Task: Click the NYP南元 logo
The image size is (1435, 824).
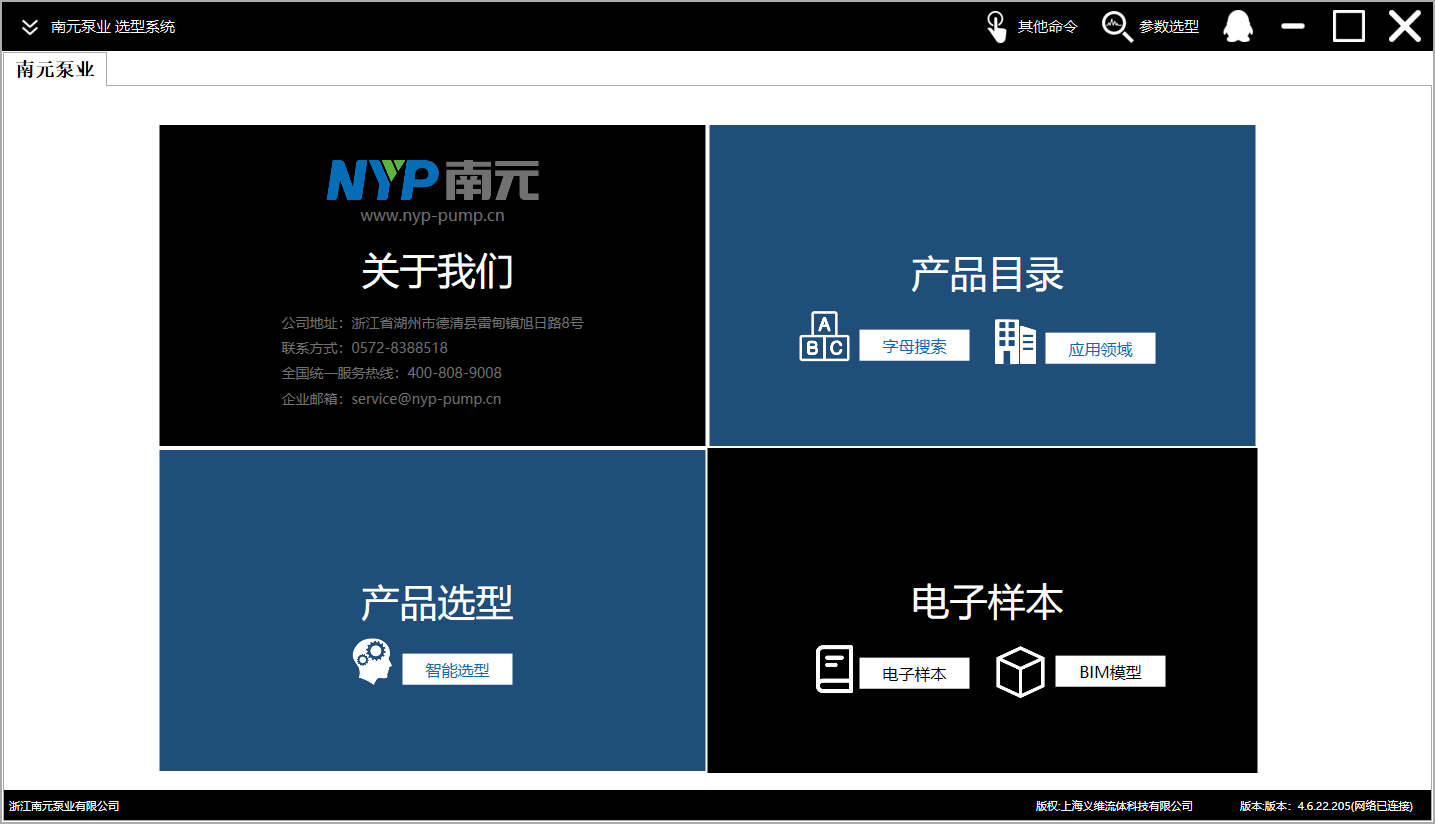Action: (432, 180)
